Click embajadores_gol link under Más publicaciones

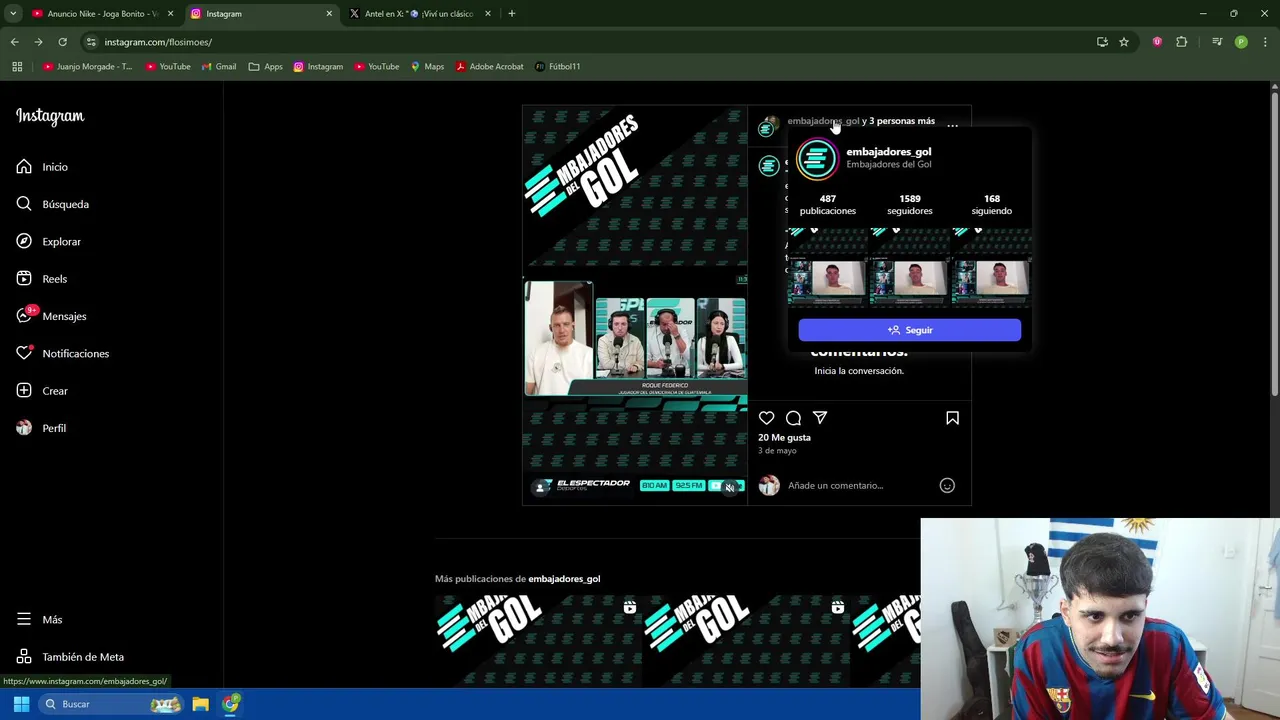pyautogui.click(x=564, y=579)
